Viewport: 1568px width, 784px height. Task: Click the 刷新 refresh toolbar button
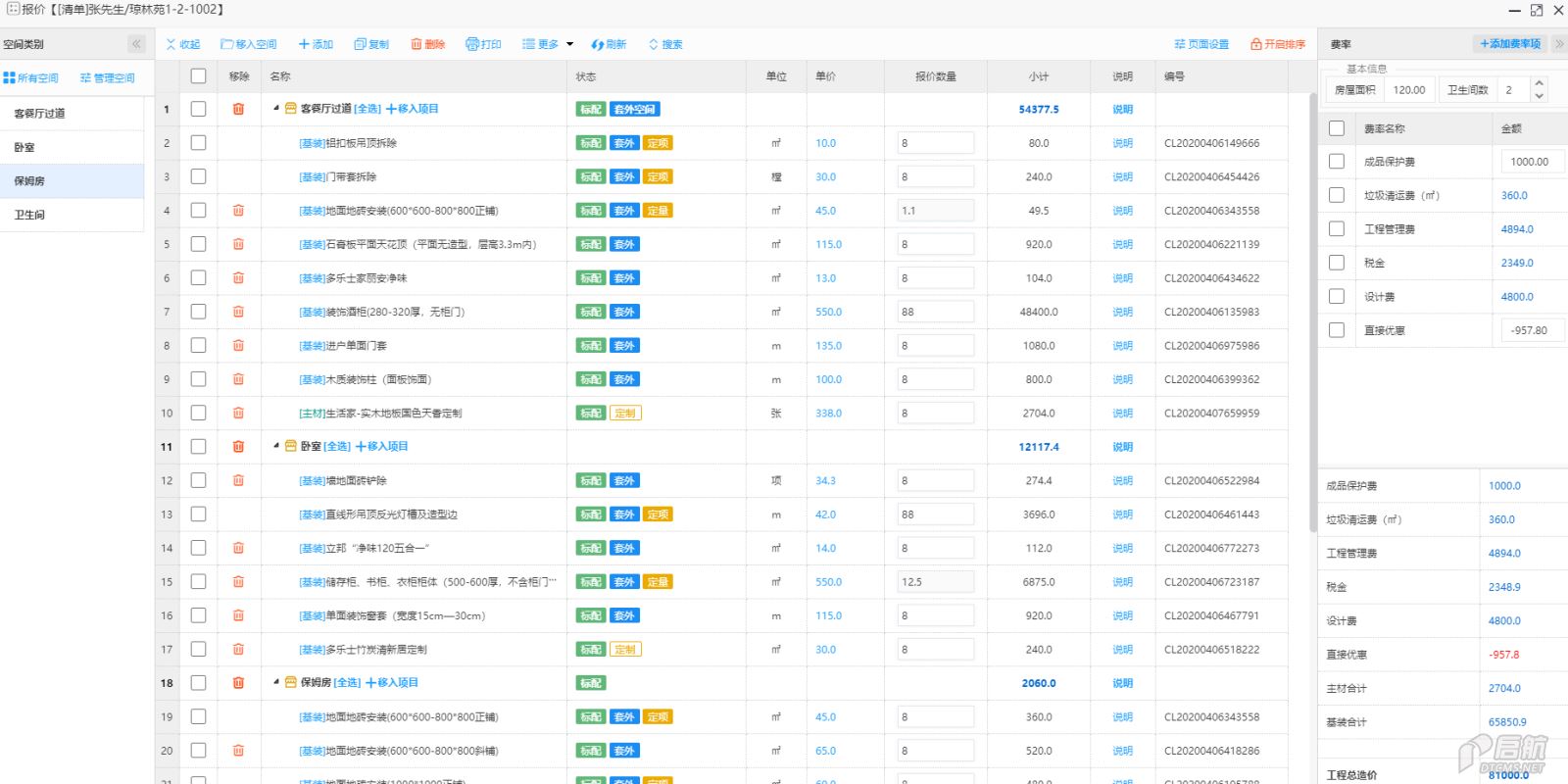(609, 44)
